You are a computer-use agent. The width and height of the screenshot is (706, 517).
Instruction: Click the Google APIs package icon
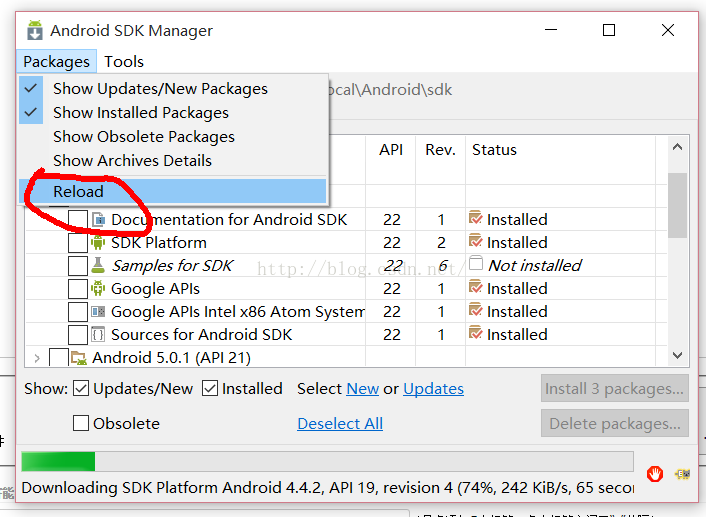tap(98, 289)
